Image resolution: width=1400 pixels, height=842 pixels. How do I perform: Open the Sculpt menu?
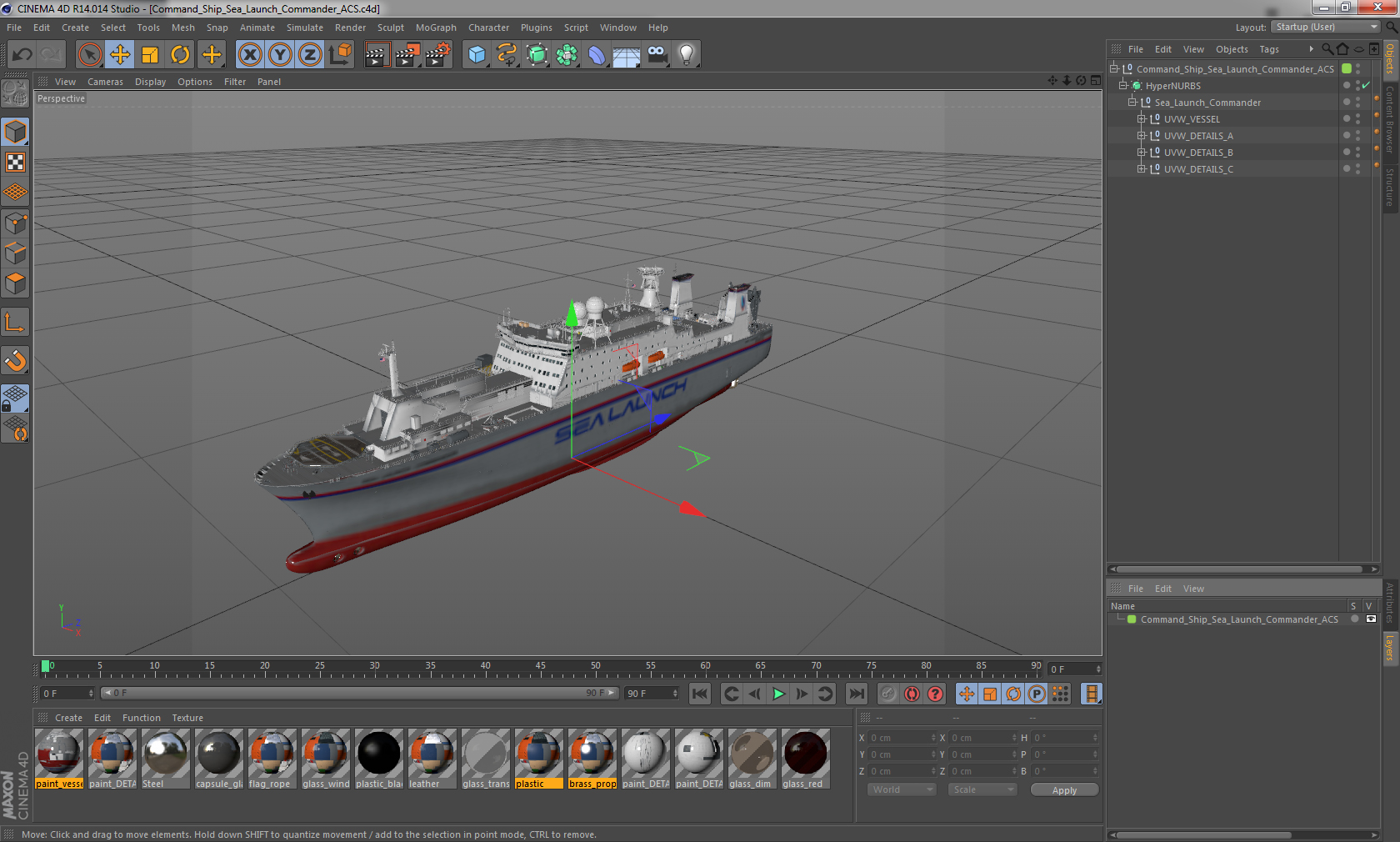point(390,28)
